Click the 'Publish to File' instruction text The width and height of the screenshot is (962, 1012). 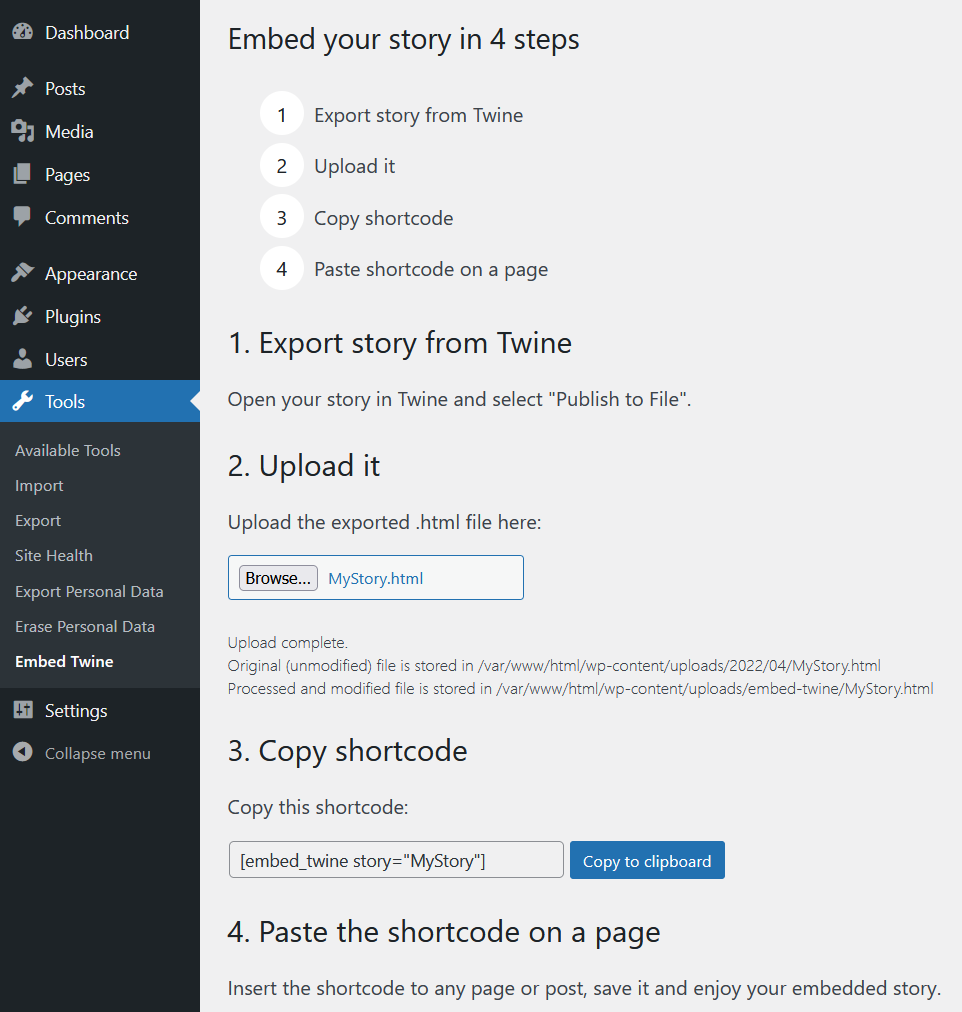coord(459,400)
